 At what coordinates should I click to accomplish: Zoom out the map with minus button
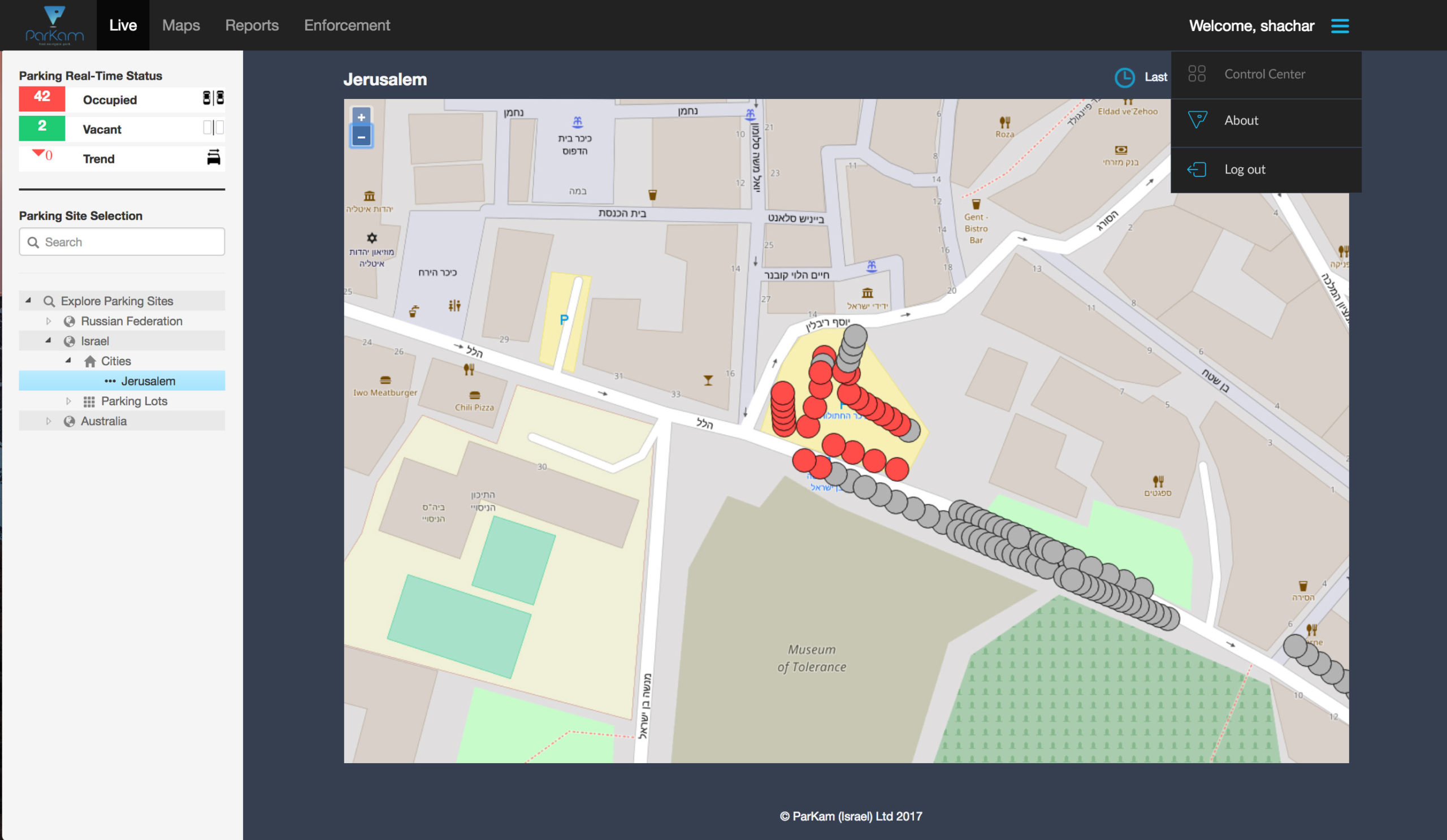(x=361, y=137)
